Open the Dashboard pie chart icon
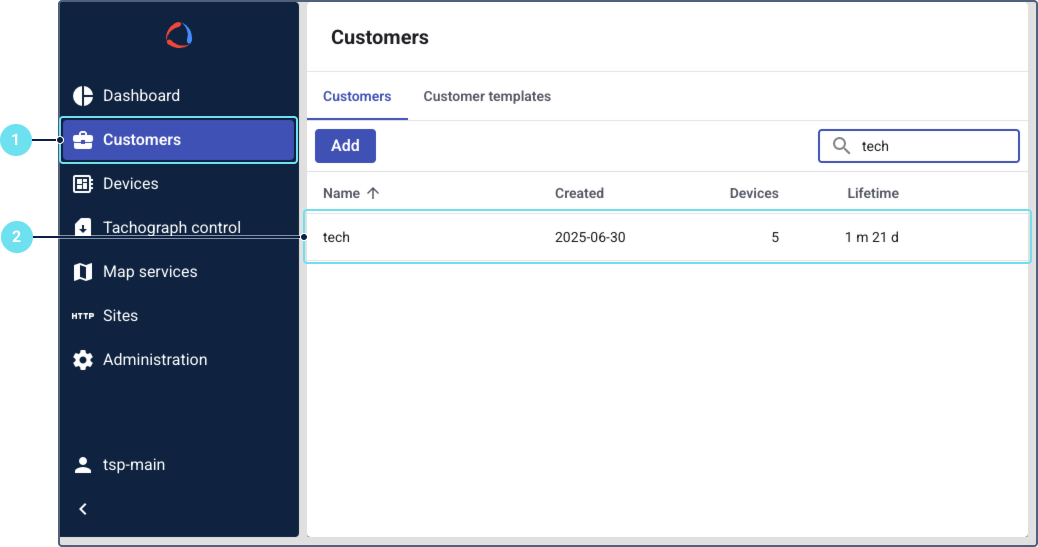This screenshot has width=1038, height=547. pos(83,96)
